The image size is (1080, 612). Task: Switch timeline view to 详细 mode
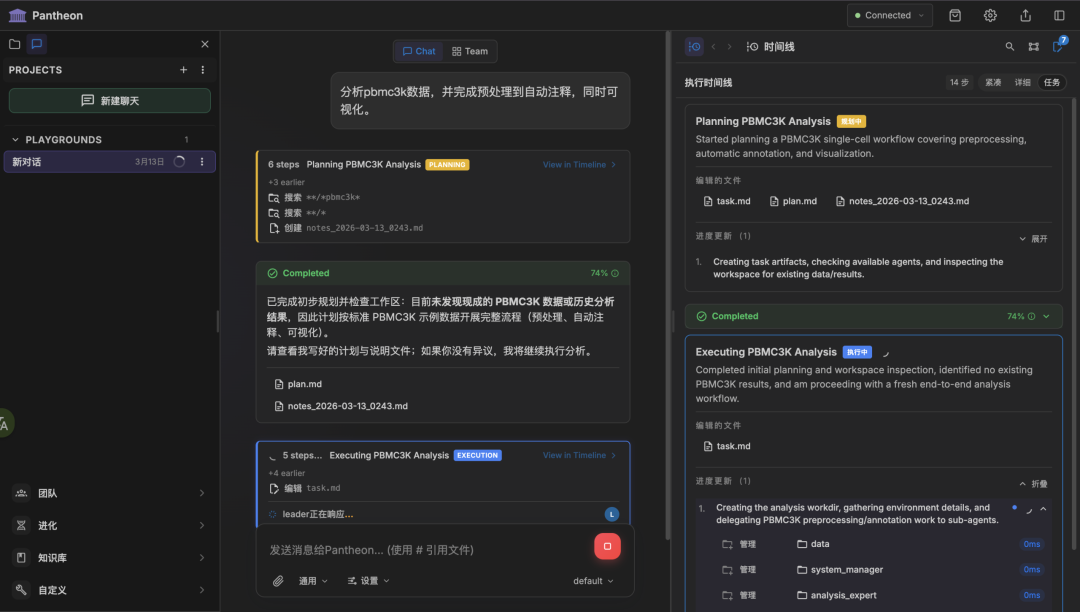click(x=1022, y=83)
